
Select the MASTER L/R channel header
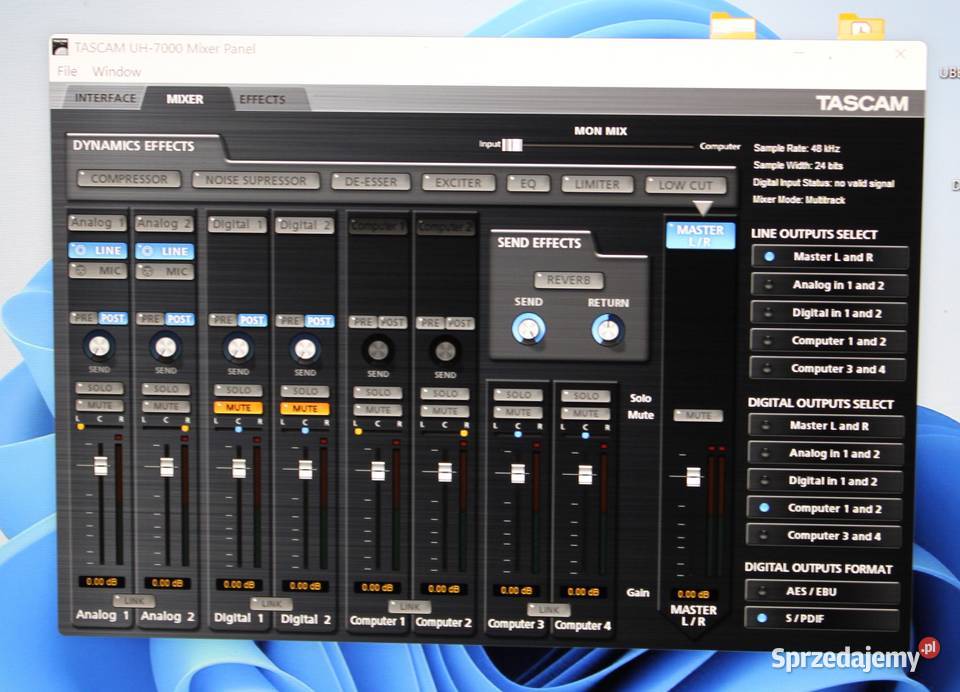point(700,236)
